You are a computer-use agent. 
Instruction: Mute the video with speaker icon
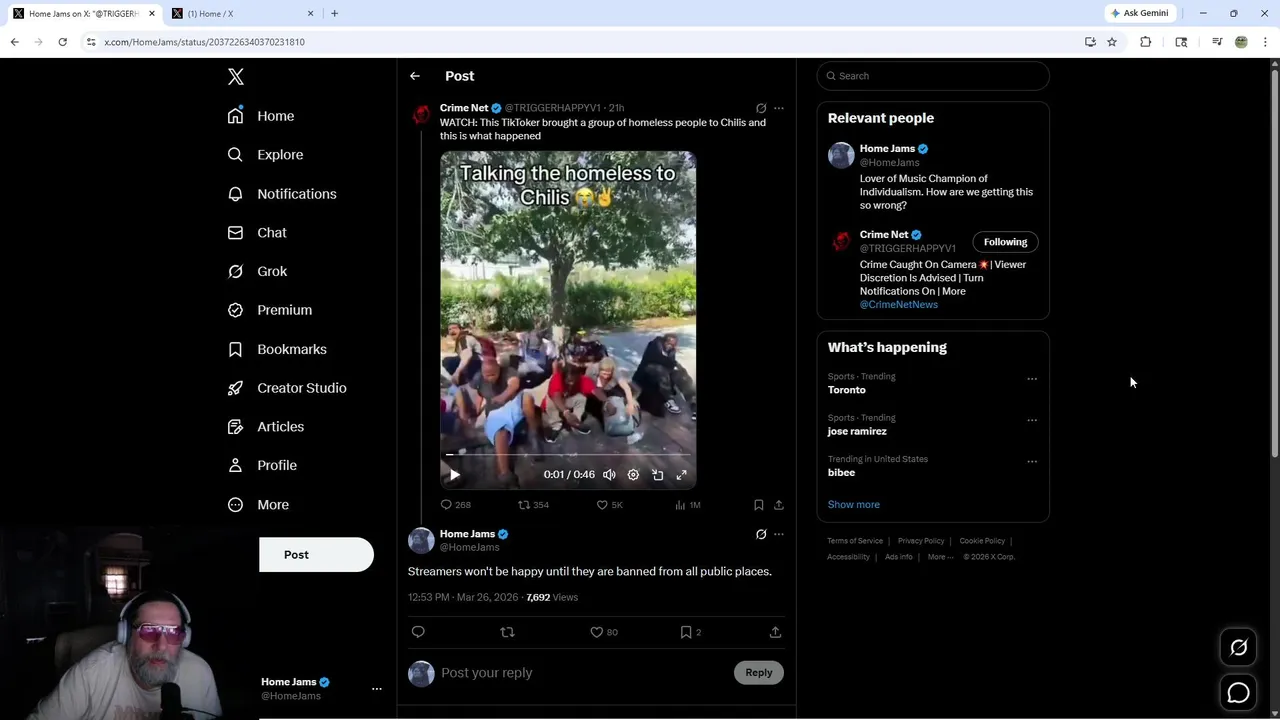pos(609,475)
